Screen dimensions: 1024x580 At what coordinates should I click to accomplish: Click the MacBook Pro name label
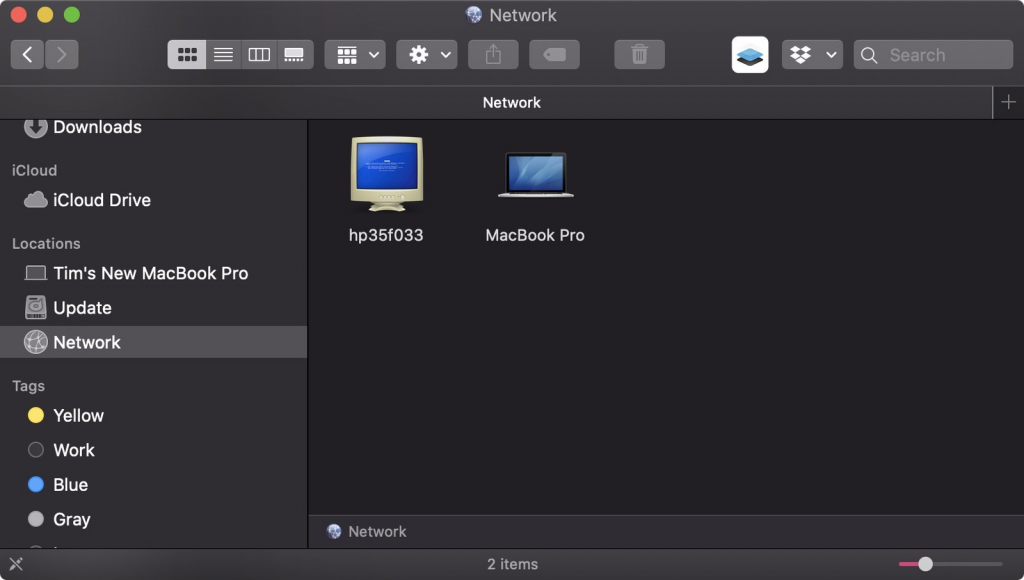coord(535,235)
